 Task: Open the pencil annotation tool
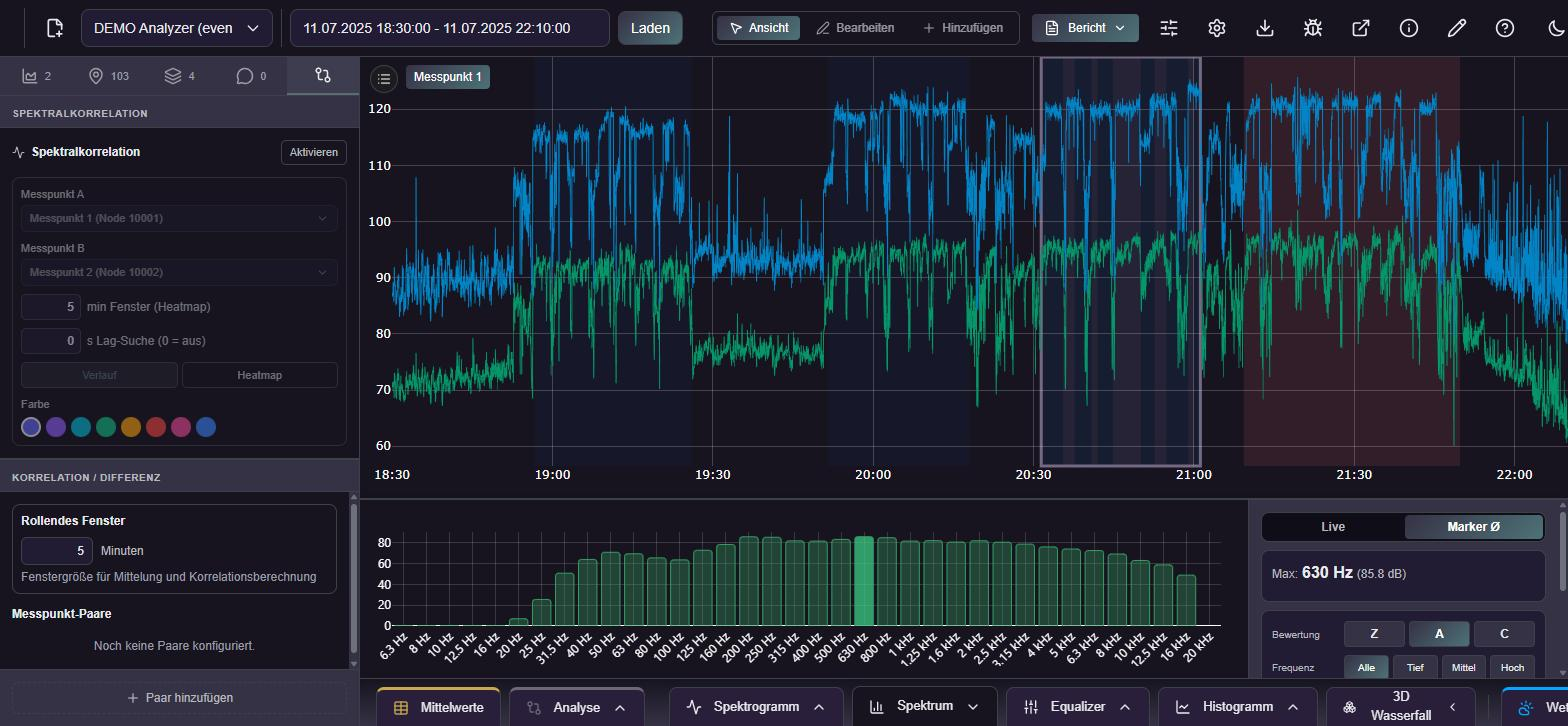[x=1457, y=28]
